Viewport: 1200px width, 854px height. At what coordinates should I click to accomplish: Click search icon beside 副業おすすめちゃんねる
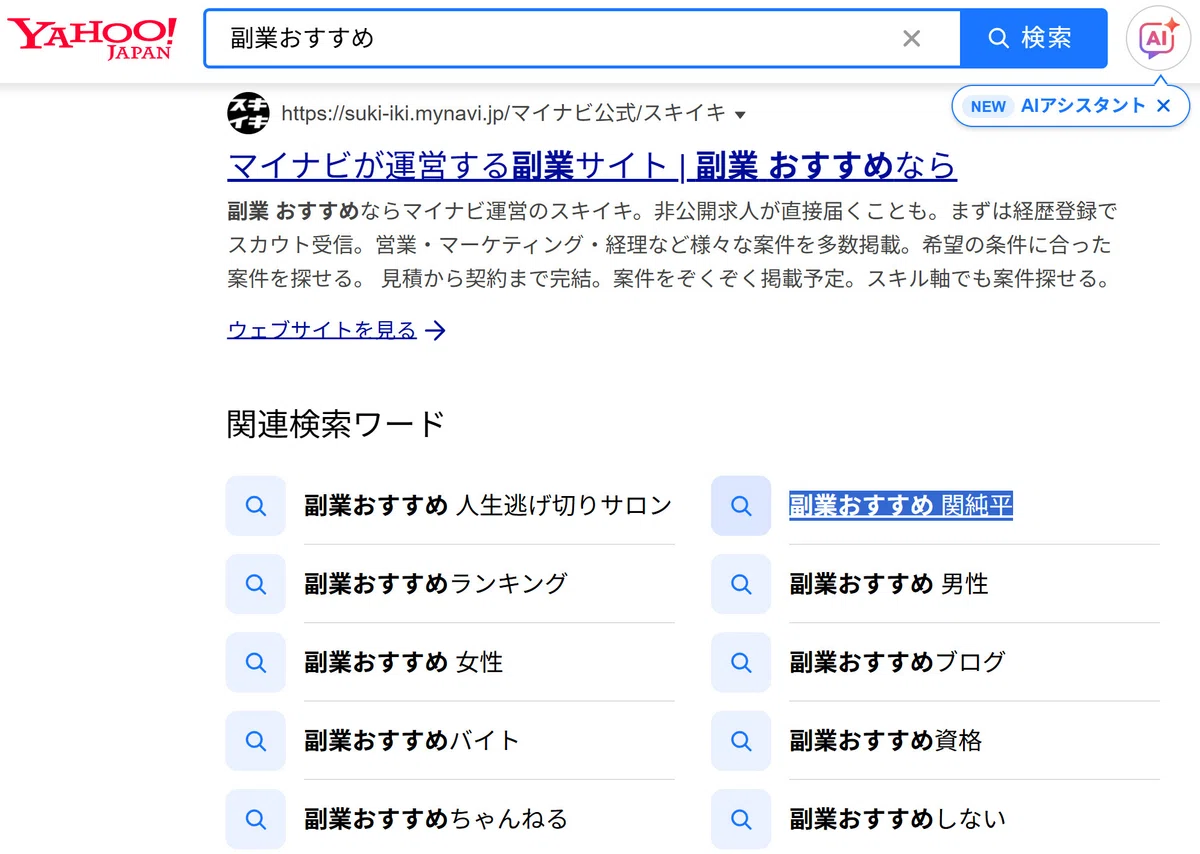tap(256, 820)
